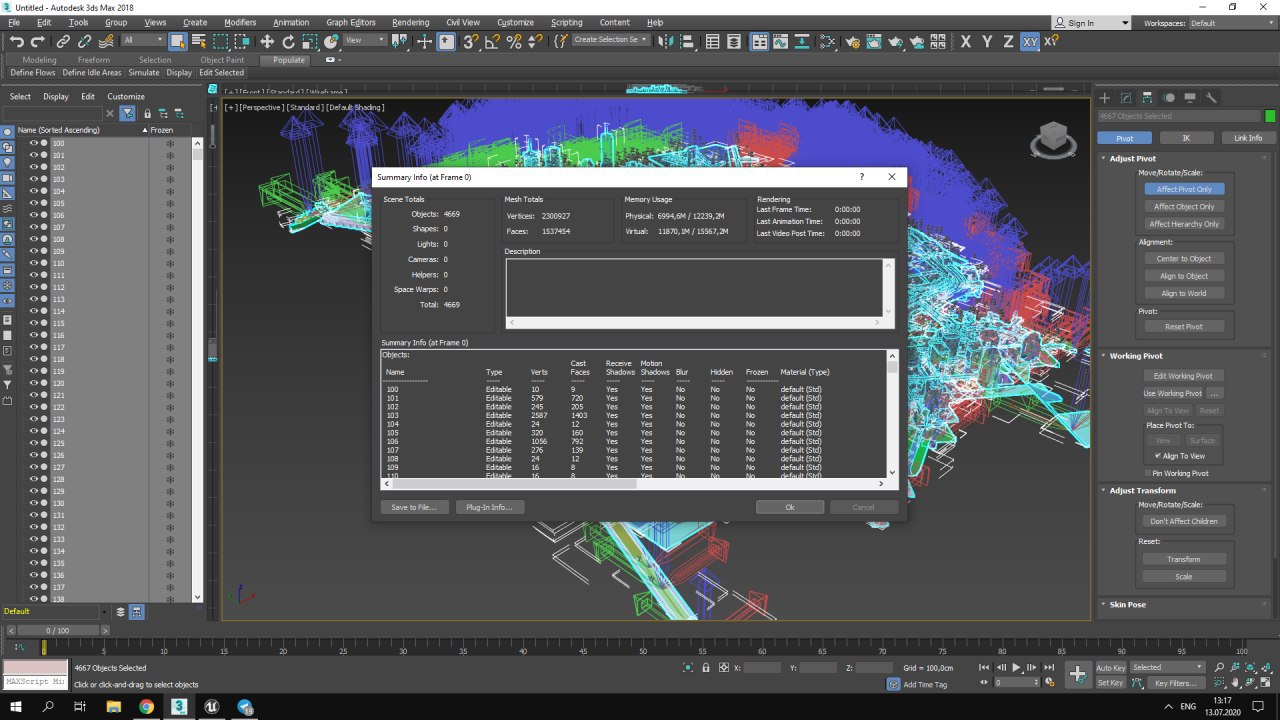This screenshot has width=1280, height=720.
Task: Click the ViewCube in the viewport
Action: pyautogui.click(x=1053, y=139)
